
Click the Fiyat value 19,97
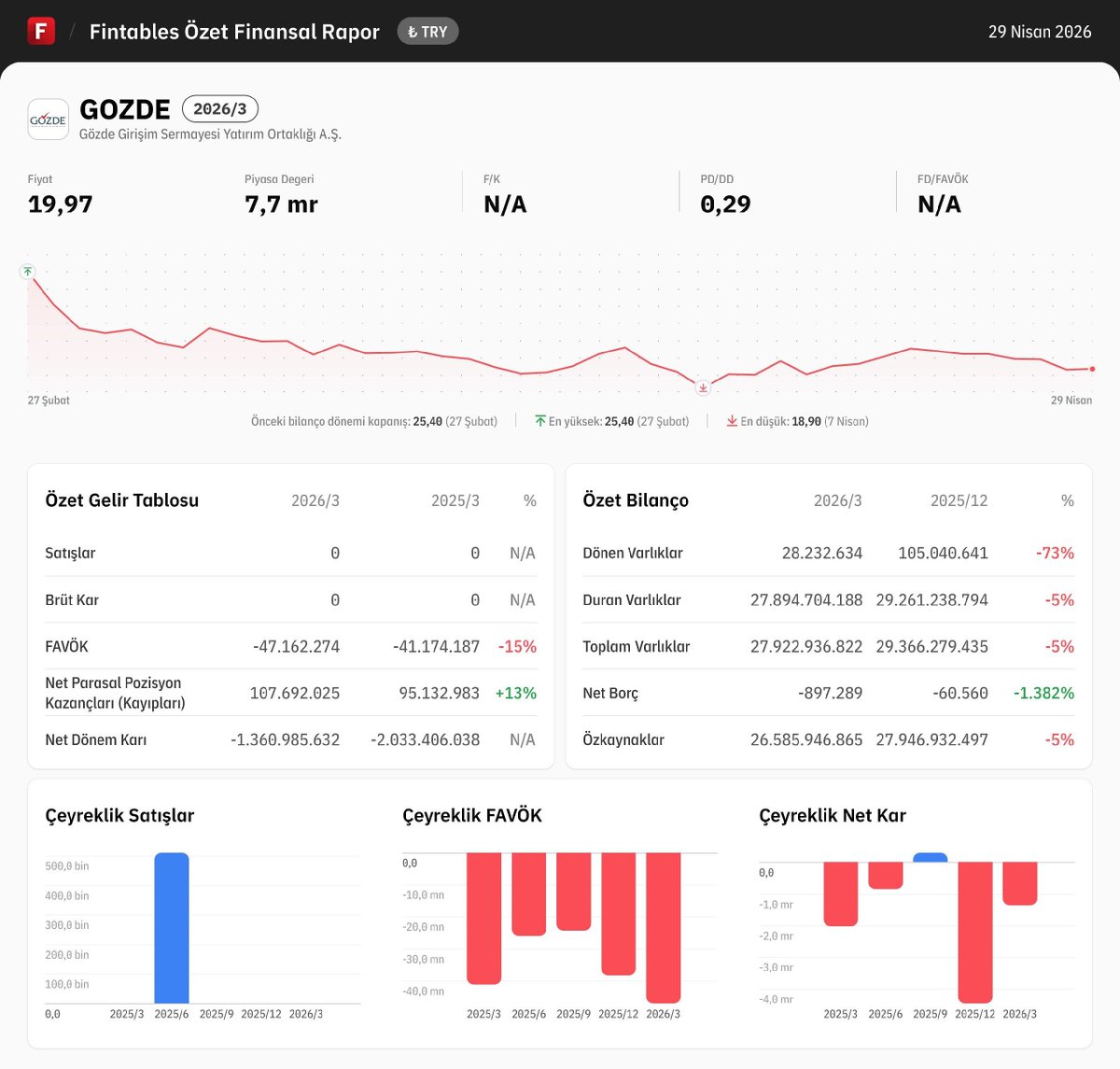click(x=61, y=204)
